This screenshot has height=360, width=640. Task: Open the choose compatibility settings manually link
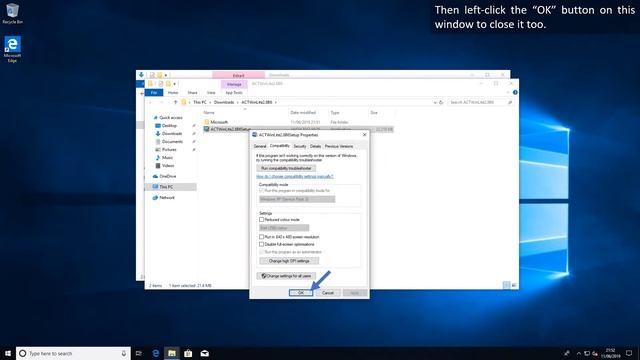(x=295, y=176)
